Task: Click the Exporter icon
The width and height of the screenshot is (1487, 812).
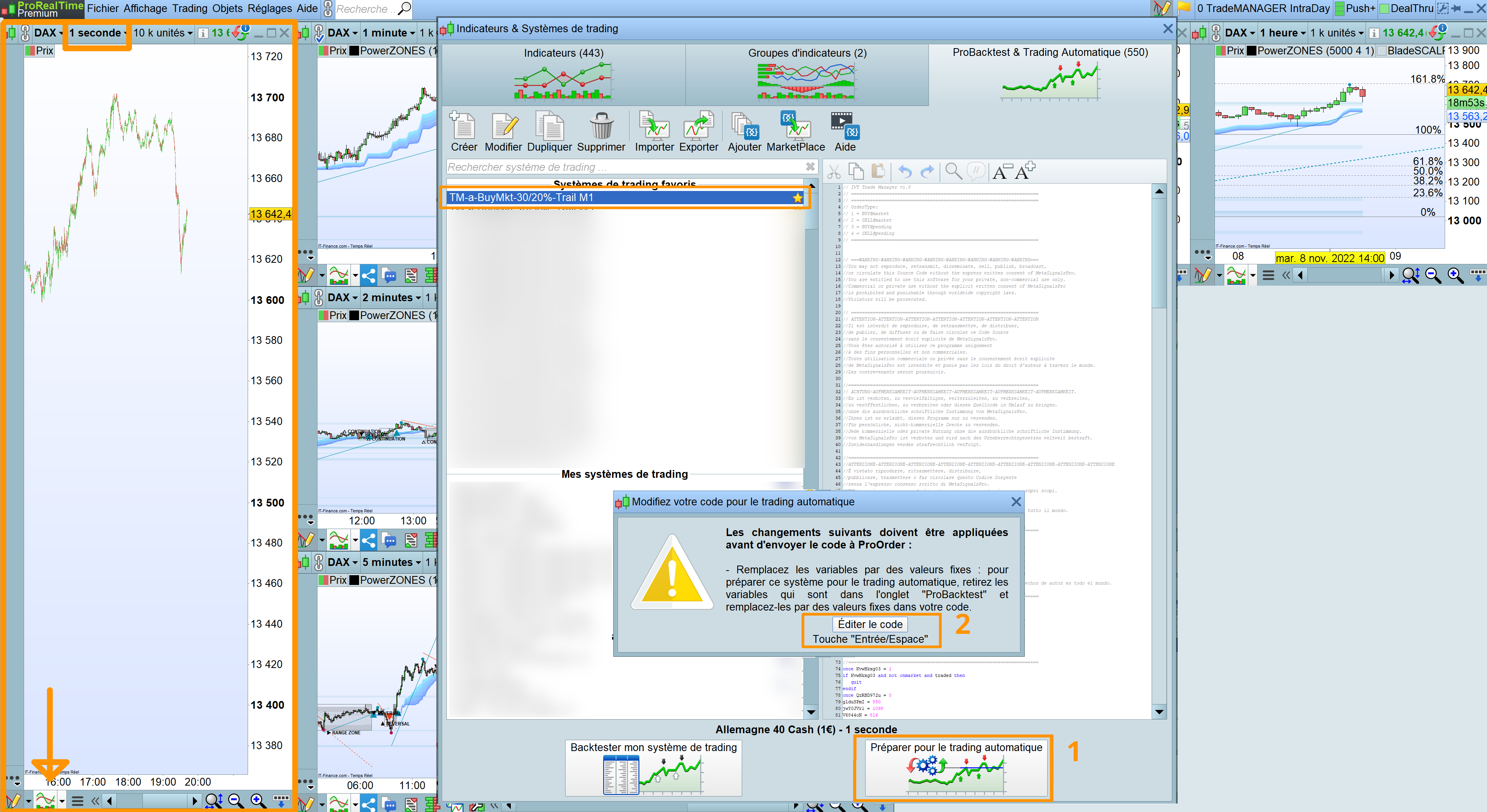Action: [x=698, y=132]
